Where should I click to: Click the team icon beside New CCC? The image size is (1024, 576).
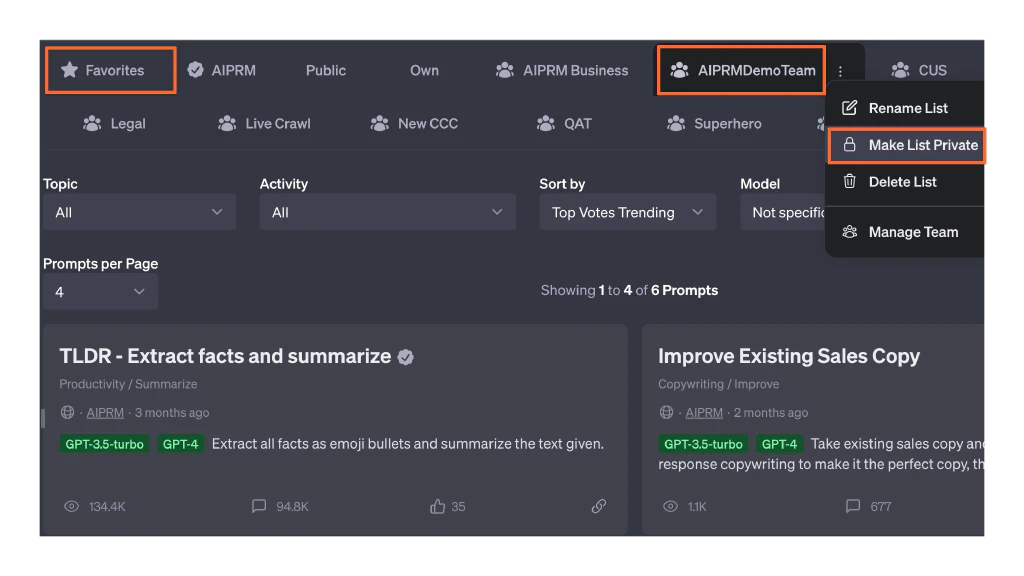[379, 123]
